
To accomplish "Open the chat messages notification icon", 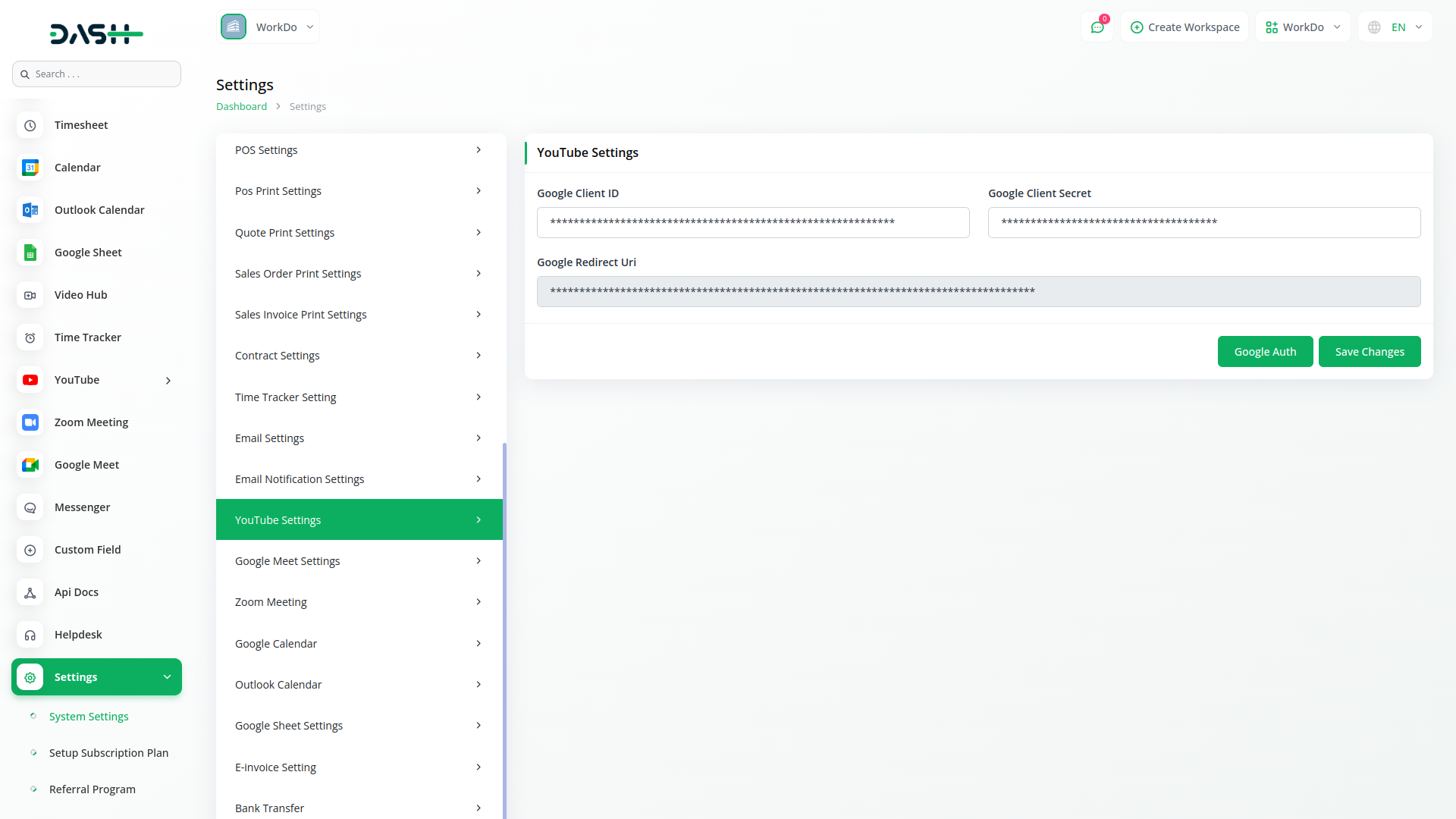I will point(1097,27).
